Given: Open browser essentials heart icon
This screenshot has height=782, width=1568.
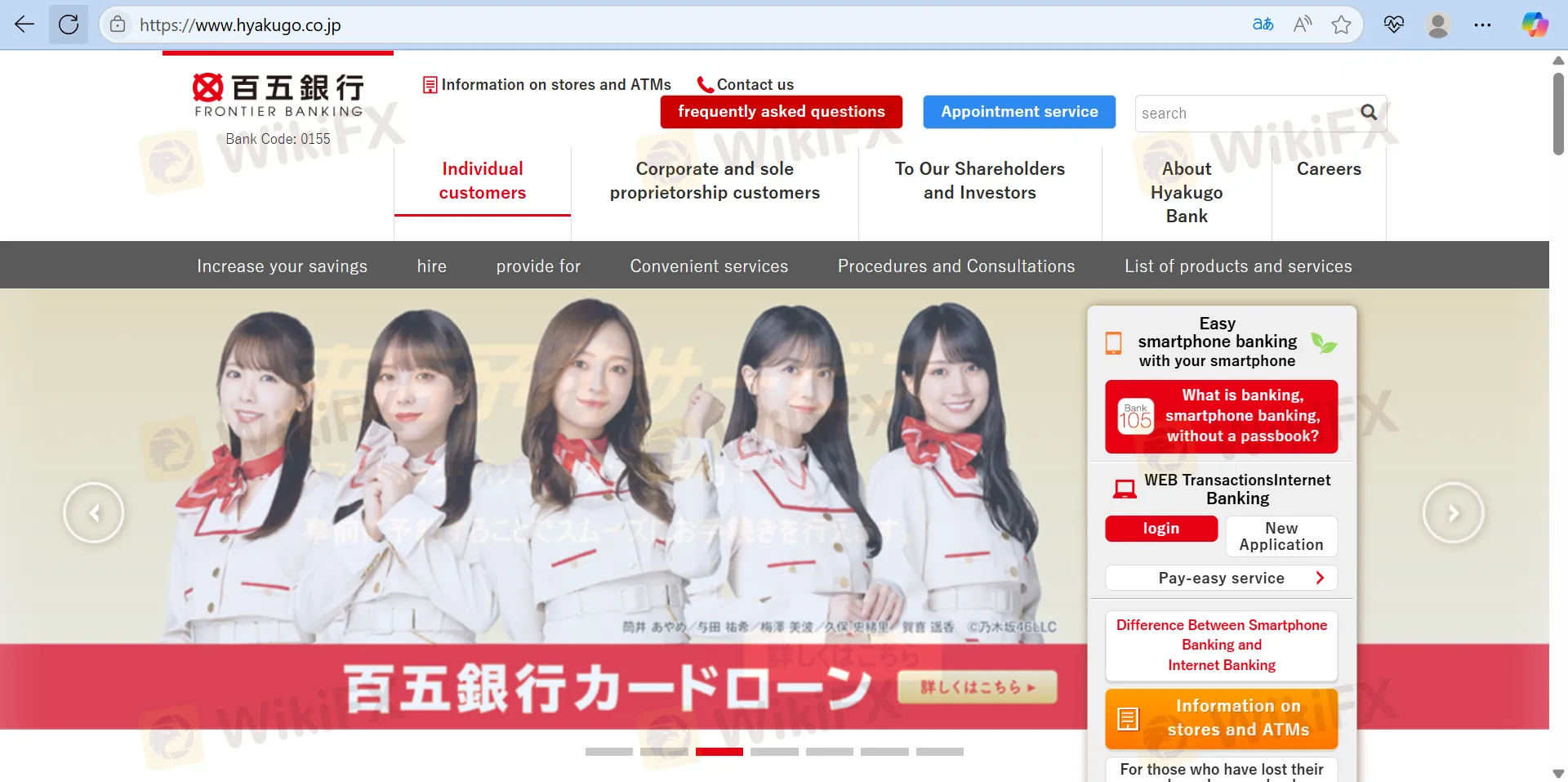Looking at the screenshot, I should (x=1394, y=25).
